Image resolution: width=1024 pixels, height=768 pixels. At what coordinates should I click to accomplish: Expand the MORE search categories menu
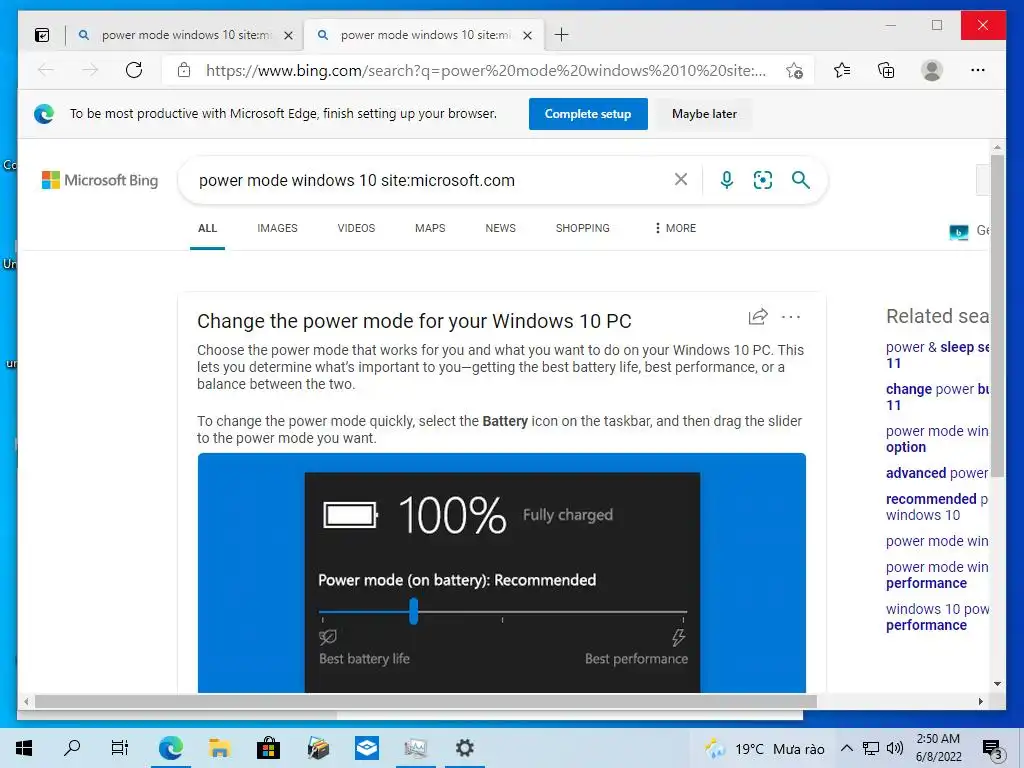pos(675,228)
